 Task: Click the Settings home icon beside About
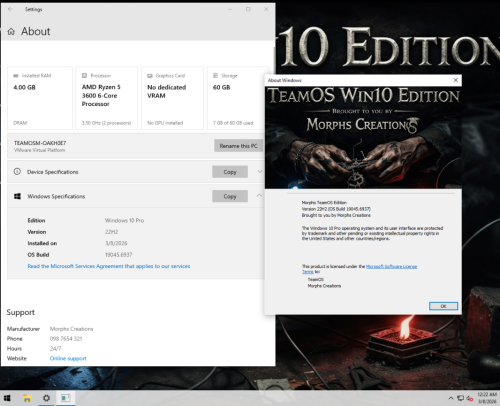[x=11, y=32]
